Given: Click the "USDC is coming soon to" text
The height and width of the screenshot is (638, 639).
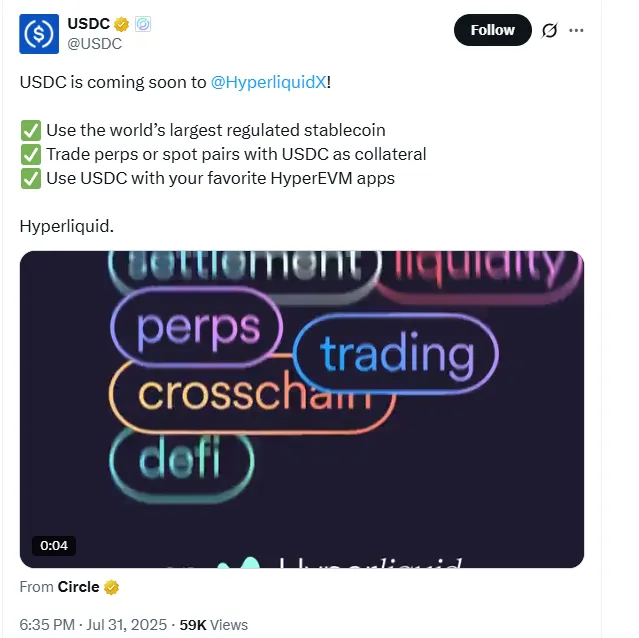Looking at the screenshot, I should [x=113, y=82].
